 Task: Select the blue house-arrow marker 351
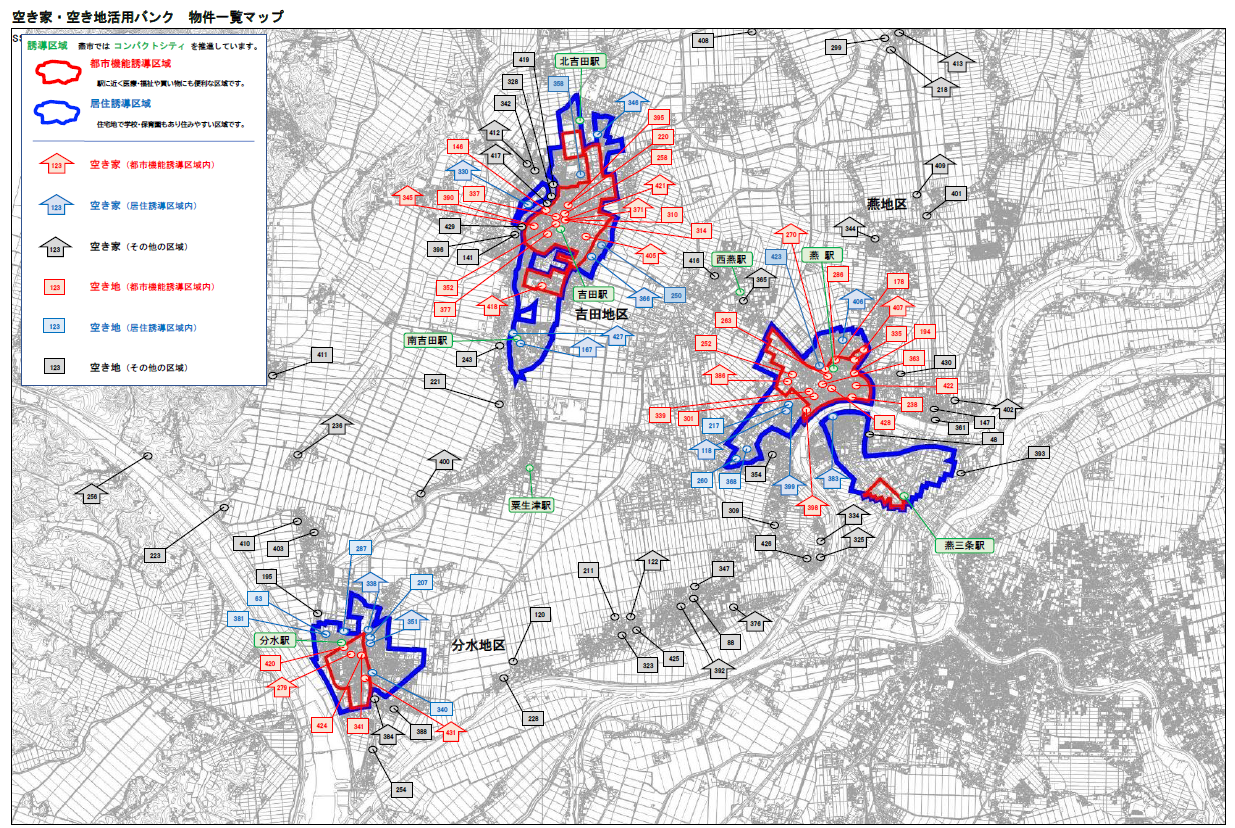click(x=411, y=620)
